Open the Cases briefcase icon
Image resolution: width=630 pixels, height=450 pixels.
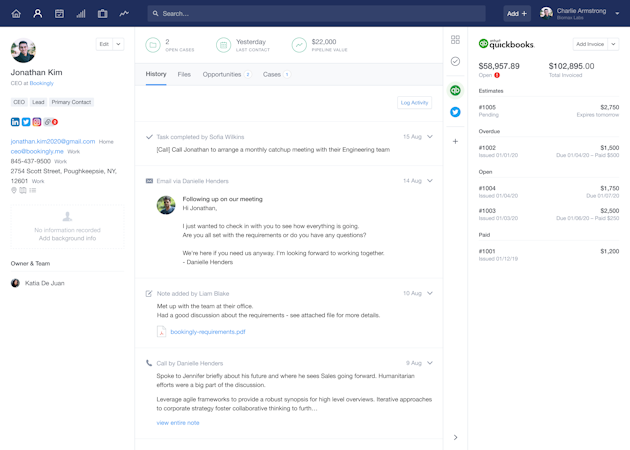(102, 14)
